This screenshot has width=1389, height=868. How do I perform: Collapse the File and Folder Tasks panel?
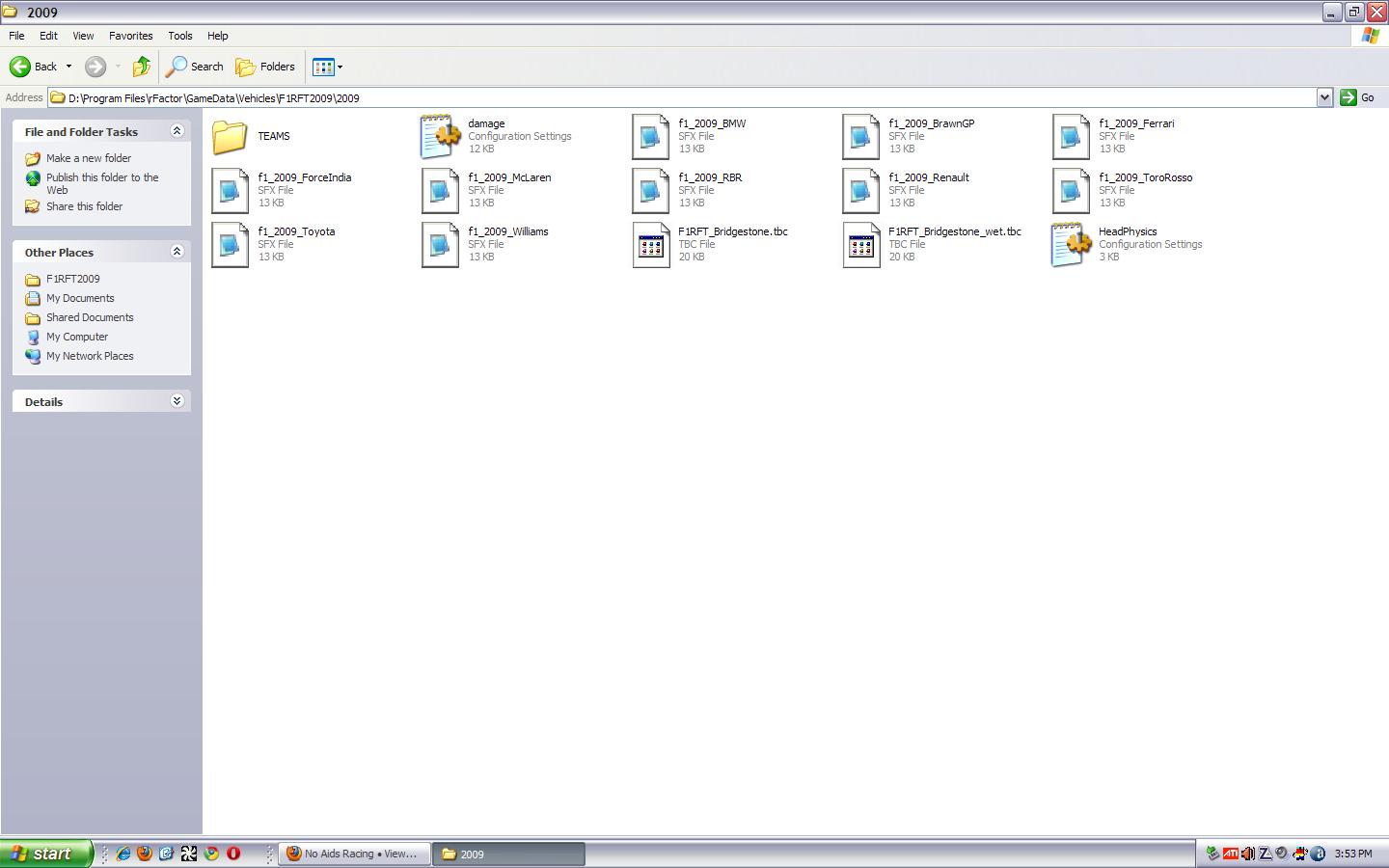(177, 131)
